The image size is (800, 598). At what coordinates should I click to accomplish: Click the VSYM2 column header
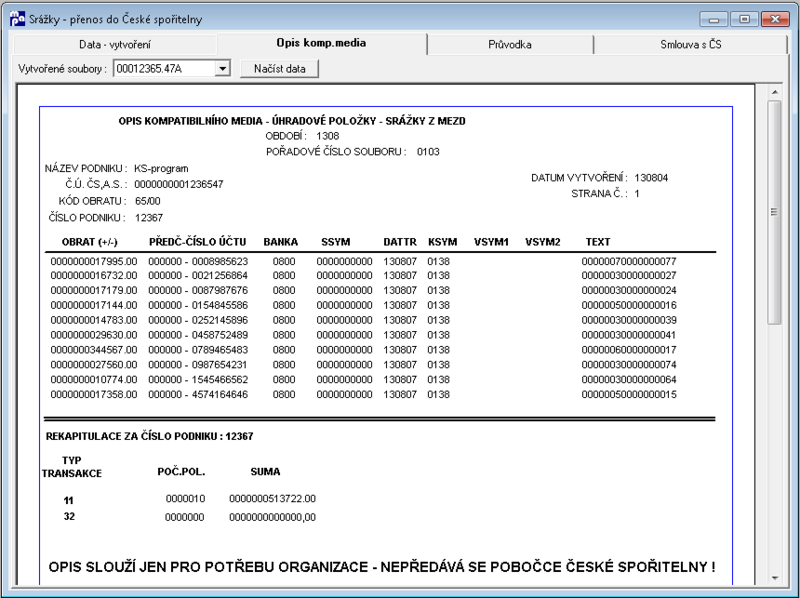click(543, 242)
